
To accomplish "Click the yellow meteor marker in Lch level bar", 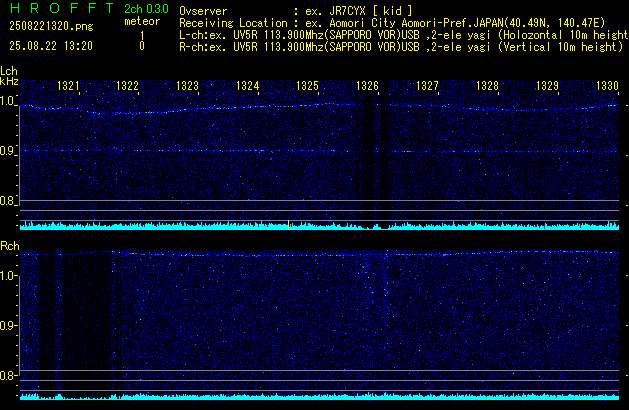I will click(288, 225).
